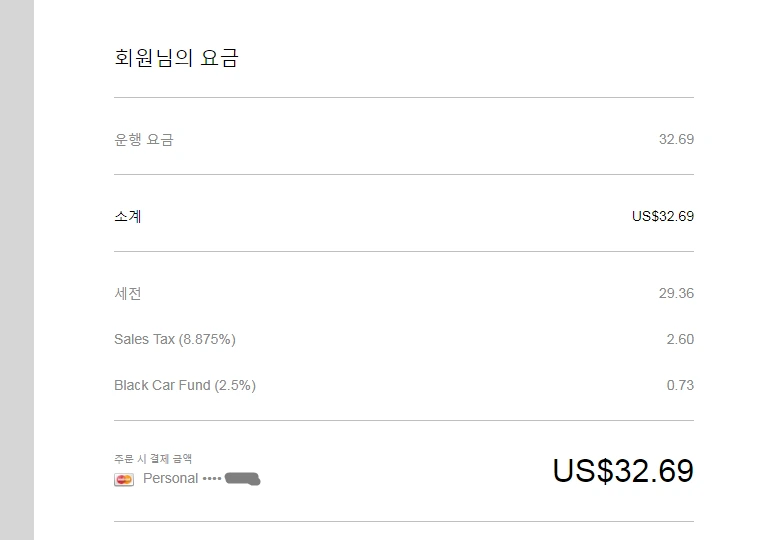Viewport: 773px width, 540px height.
Task: Click the Sales Tax (8.875%) label
Action: coord(175,339)
